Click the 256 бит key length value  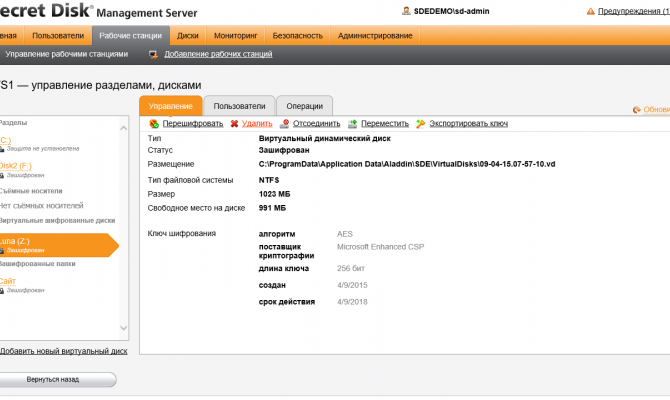(351, 269)
